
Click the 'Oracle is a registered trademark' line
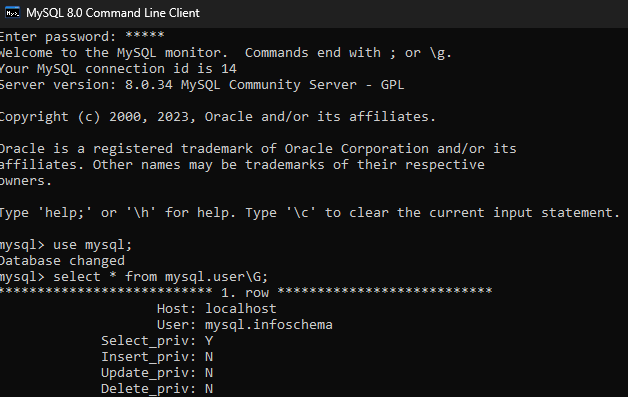click(258, 149)
